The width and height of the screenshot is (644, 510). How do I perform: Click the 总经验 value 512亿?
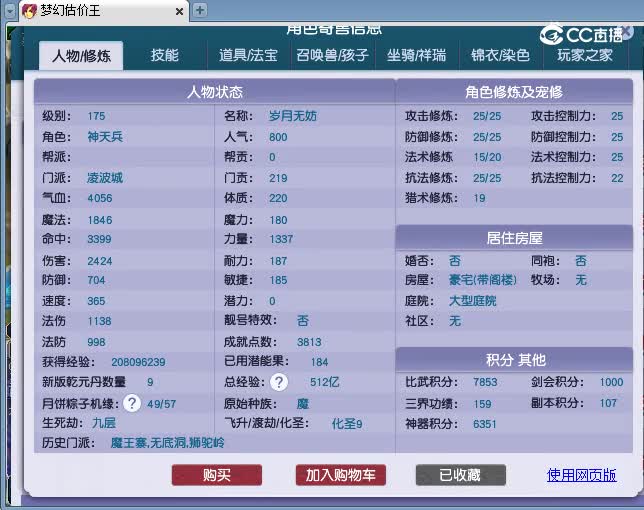324,382
